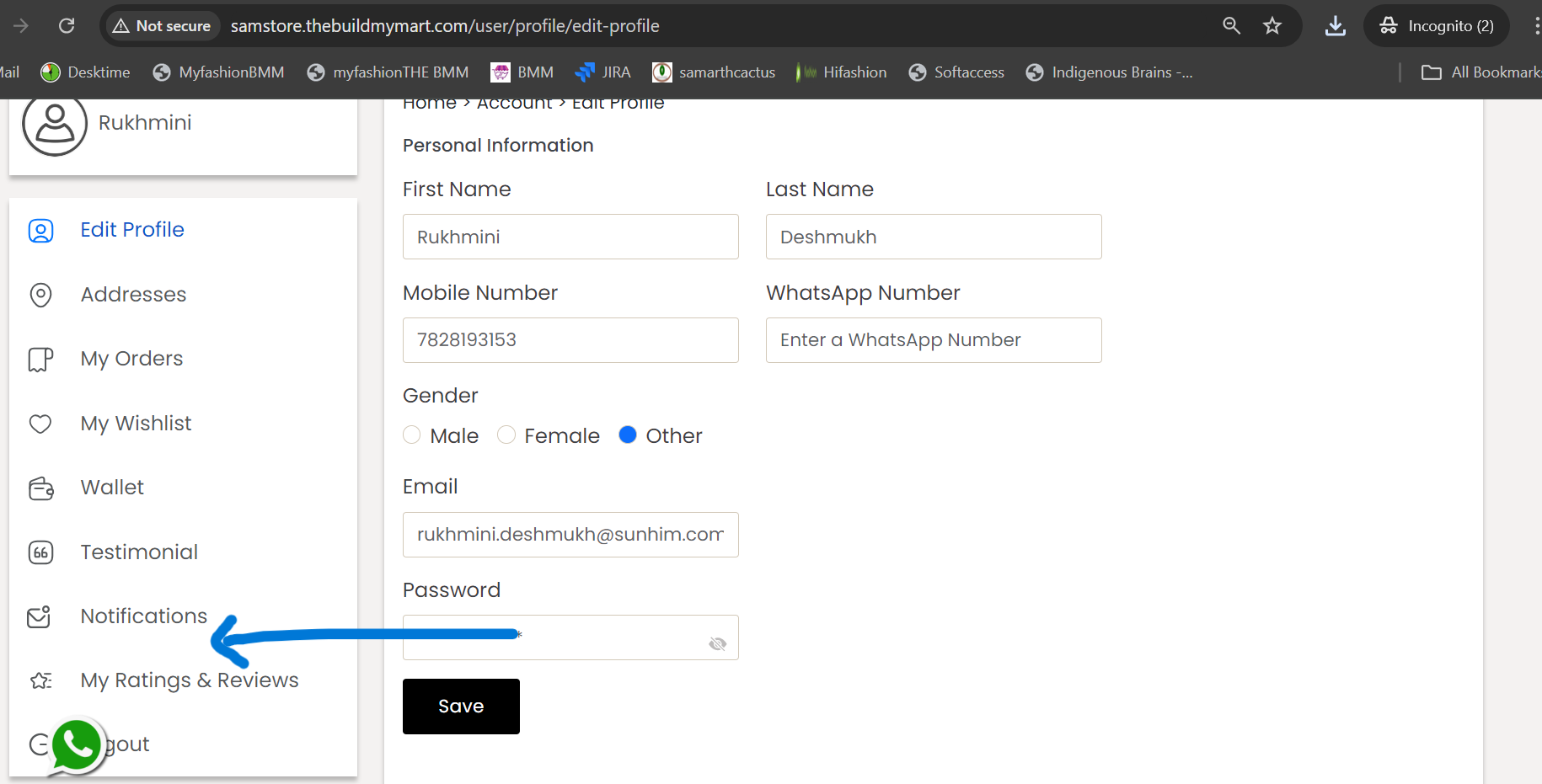Click the browser address bar URL

pos(445,26)
